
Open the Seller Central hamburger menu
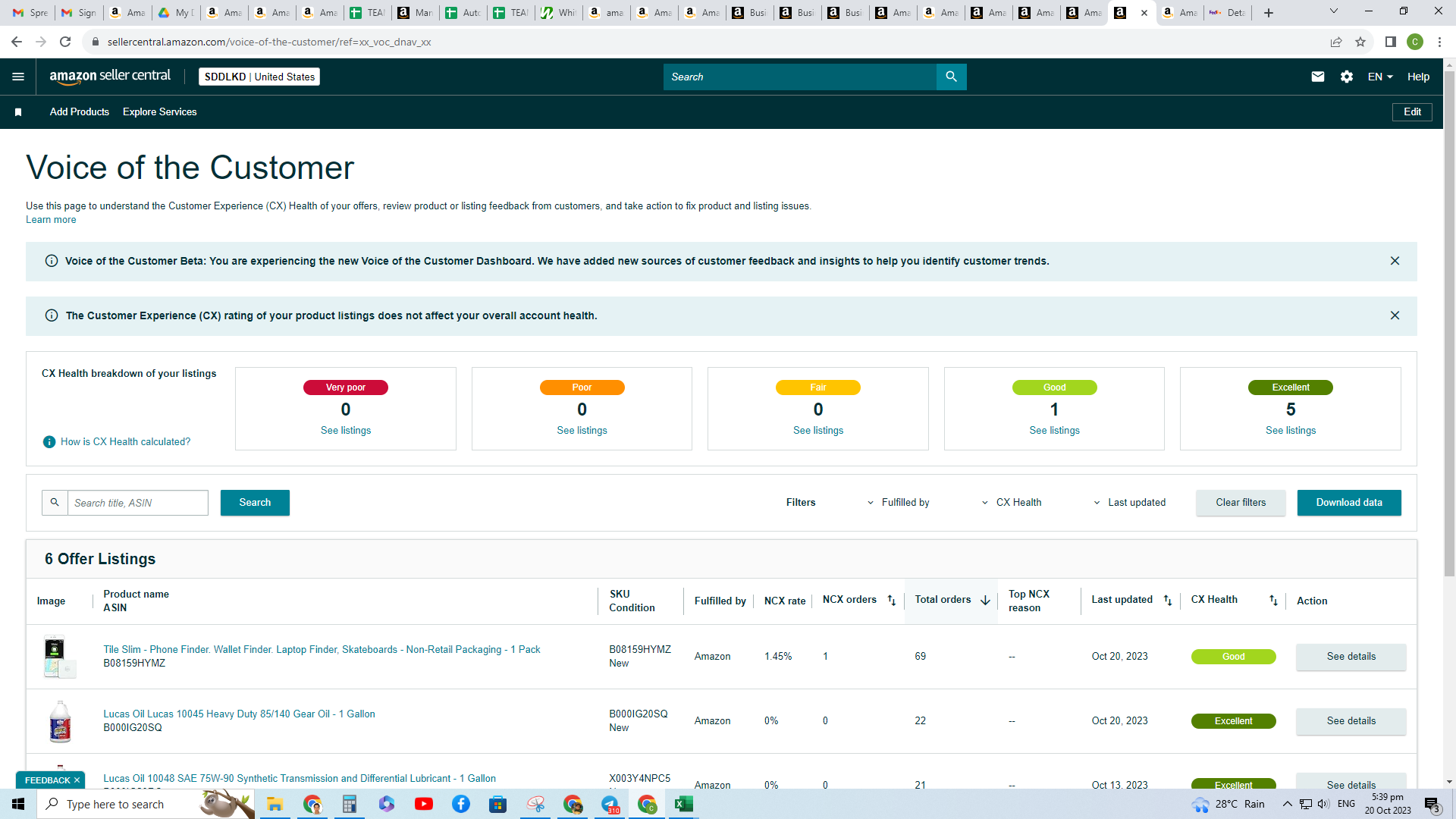18,77
